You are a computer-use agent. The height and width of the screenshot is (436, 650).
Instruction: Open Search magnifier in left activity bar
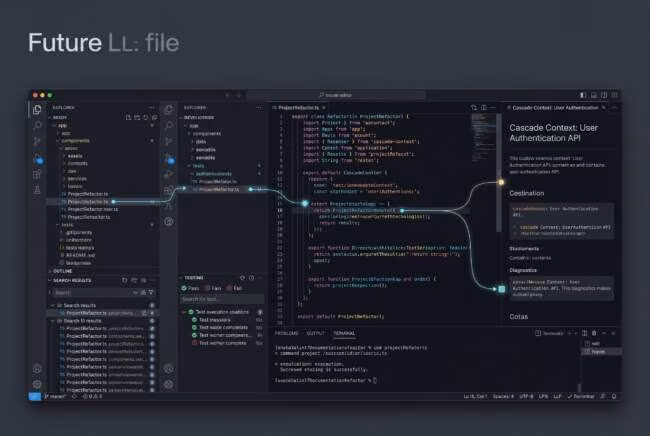[x=37, y=125]
